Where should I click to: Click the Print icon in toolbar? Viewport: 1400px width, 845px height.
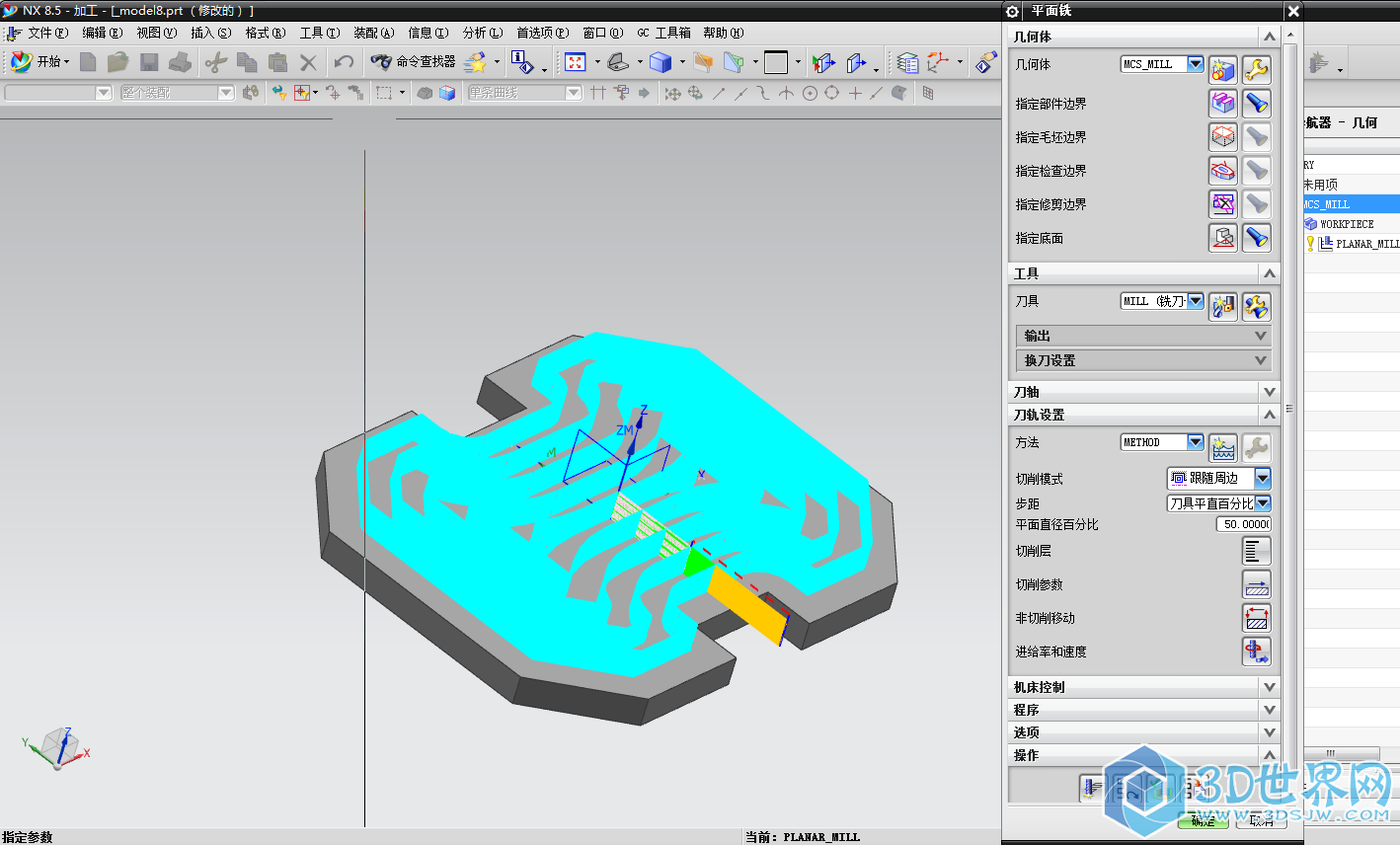180,62
